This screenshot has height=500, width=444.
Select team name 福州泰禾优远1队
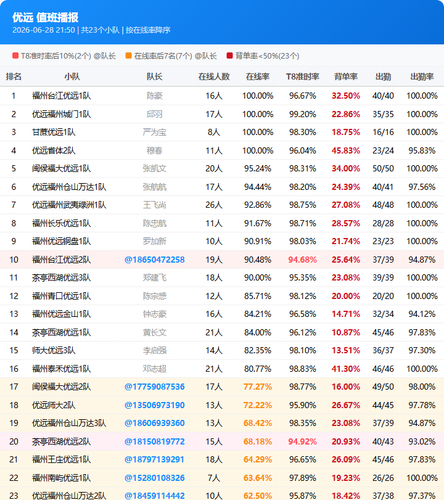pos(61,369)
